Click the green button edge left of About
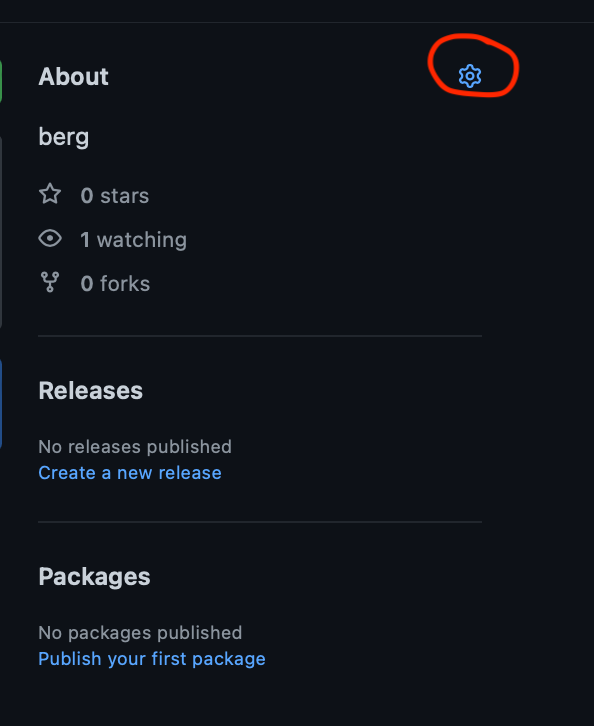594x726 pixels. click(1, 81)
